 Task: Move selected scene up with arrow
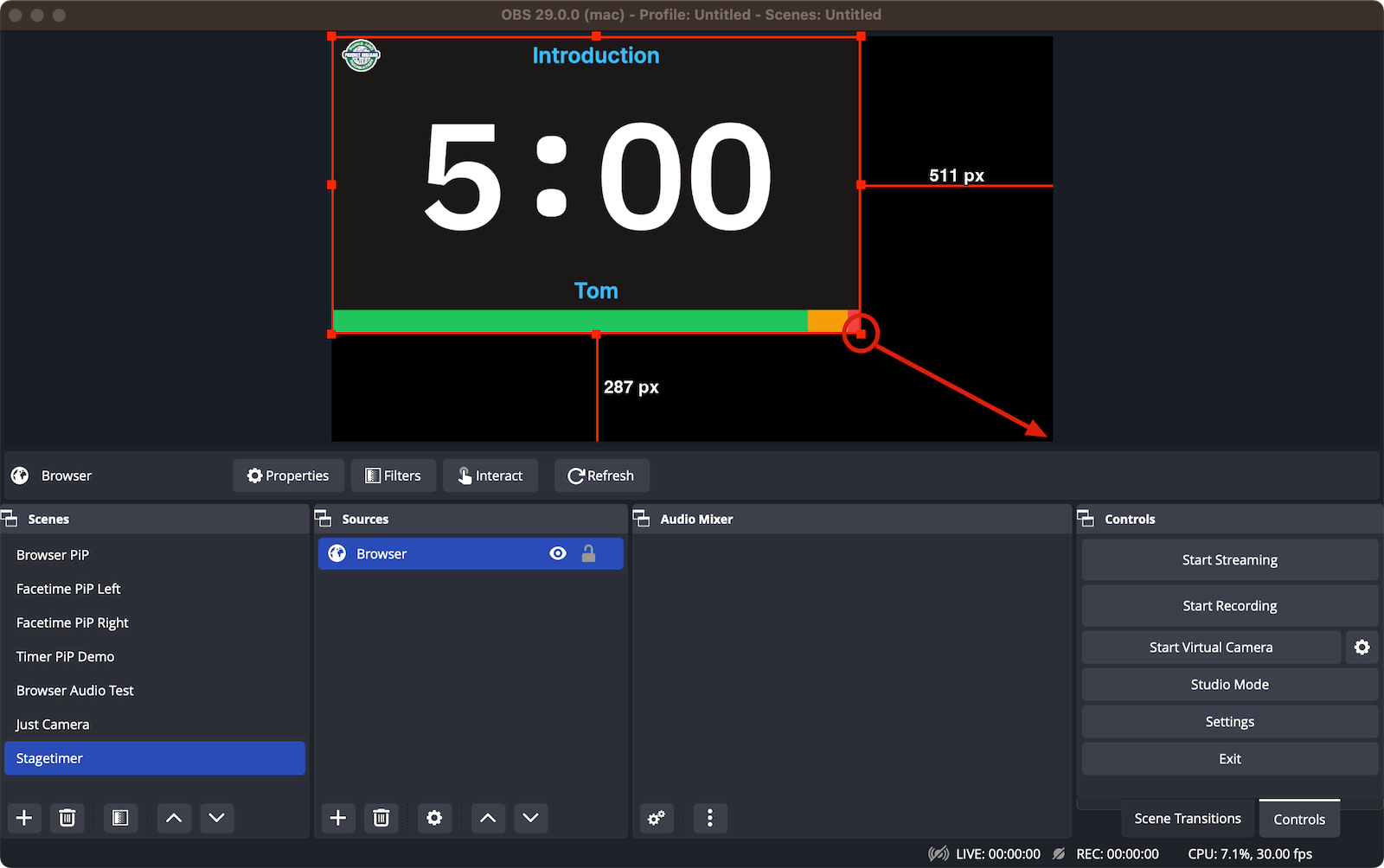tap(174, 818)
